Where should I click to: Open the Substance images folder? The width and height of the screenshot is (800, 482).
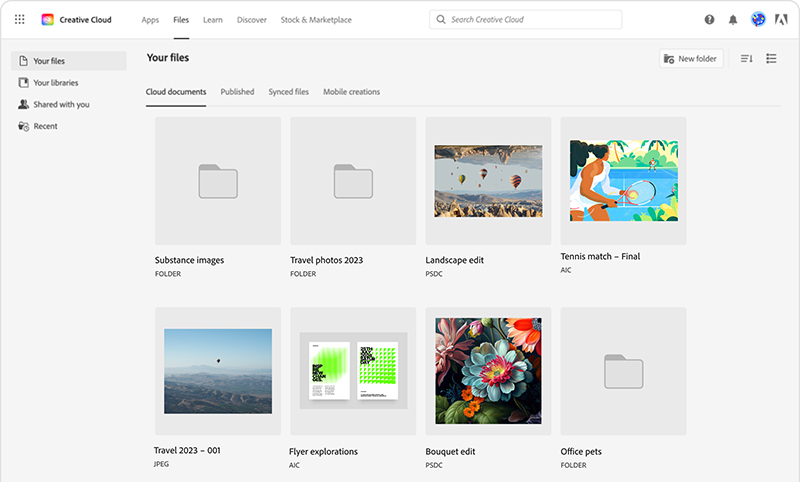point(218,181)
